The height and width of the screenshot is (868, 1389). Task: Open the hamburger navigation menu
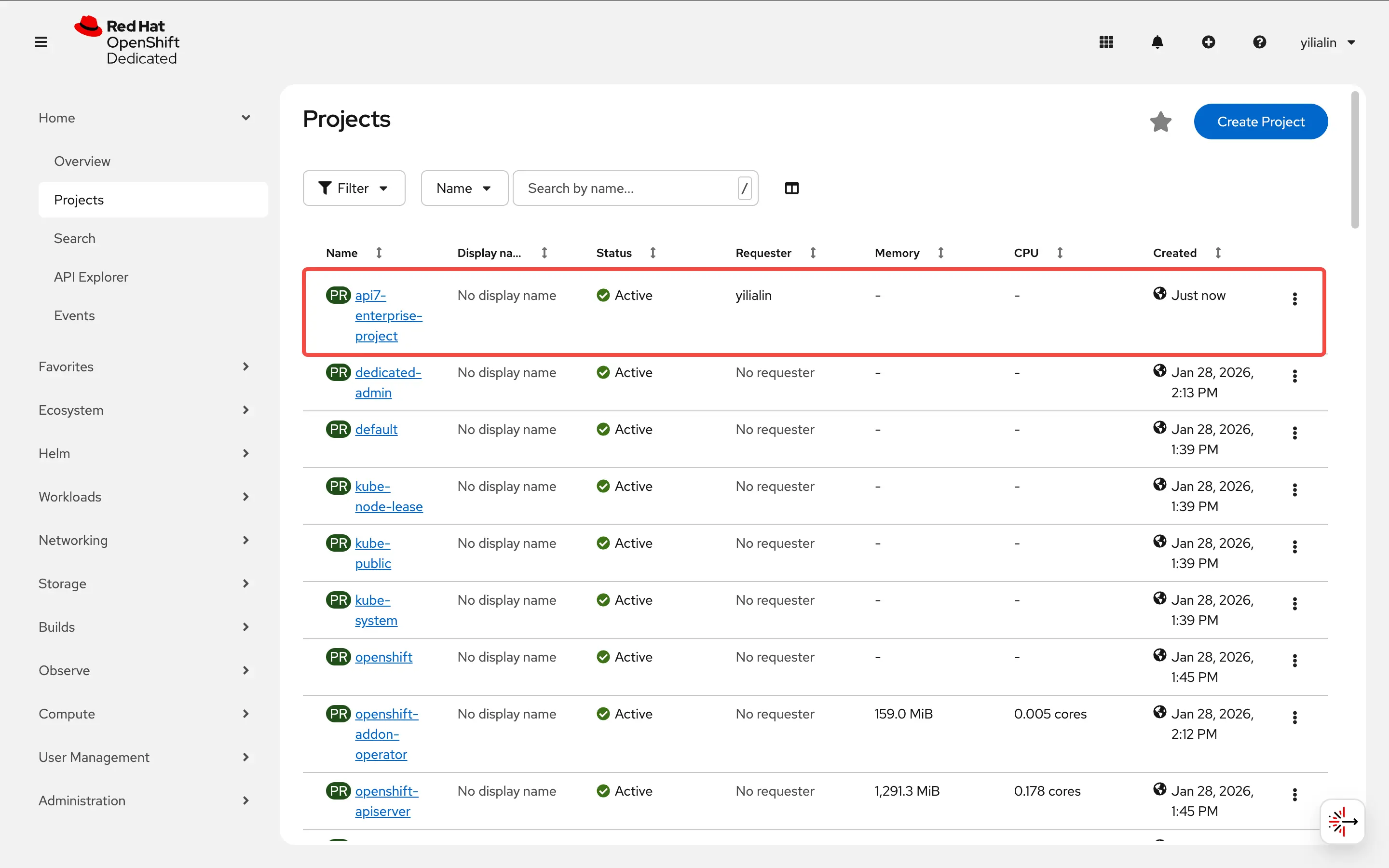coord(41,41)
